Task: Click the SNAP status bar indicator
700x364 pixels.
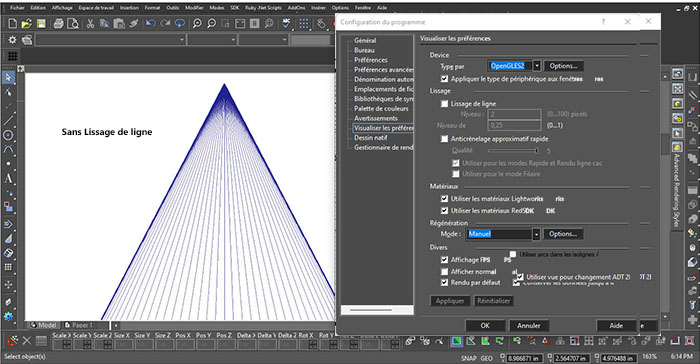Action: [469, 358]
